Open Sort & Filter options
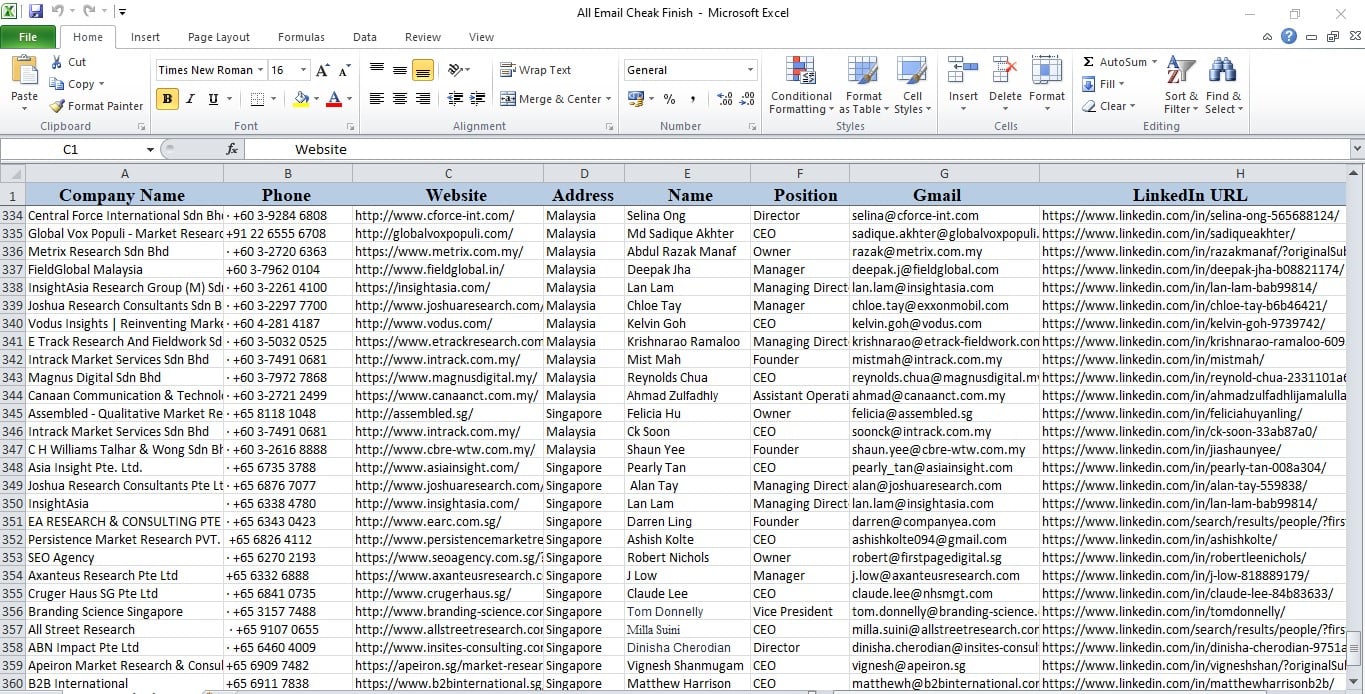 pyautogui.click(x=1178, y=85)
